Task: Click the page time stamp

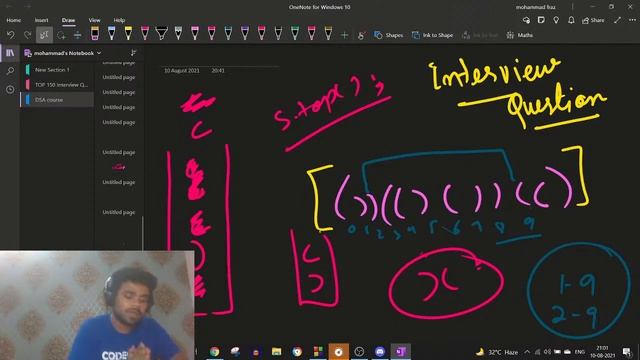Action: click(218, 71)
